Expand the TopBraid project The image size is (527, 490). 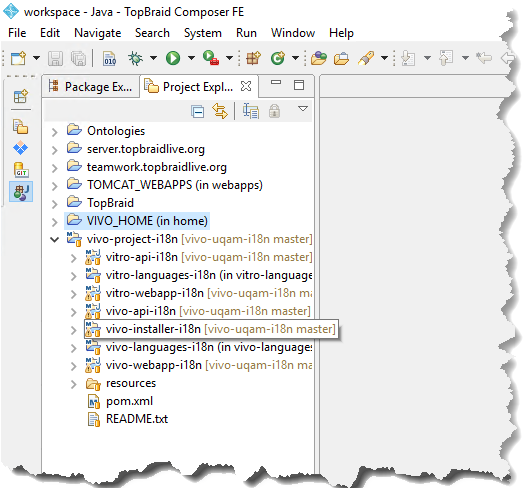point(54,204)
